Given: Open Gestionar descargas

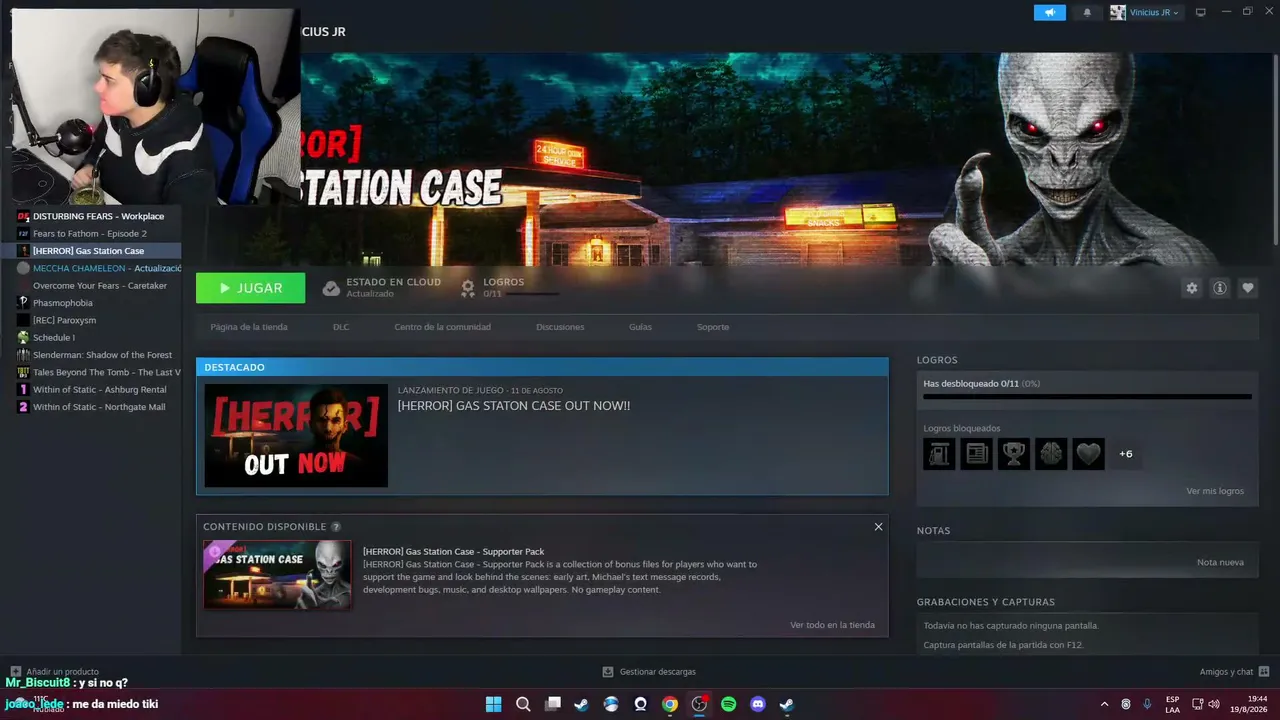Looking at the screenshot, I should (649, 672).
